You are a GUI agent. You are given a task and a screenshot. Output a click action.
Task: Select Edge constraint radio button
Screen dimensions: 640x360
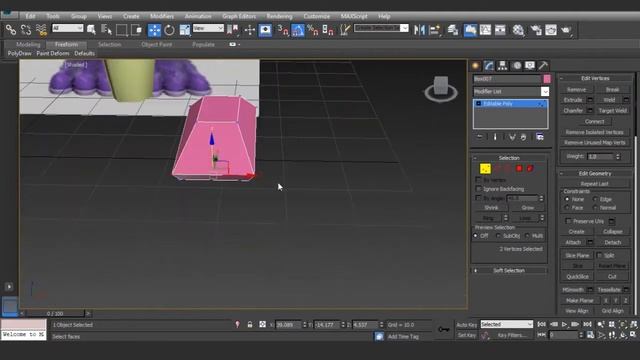pyautogui.click(x=595, y=199)
